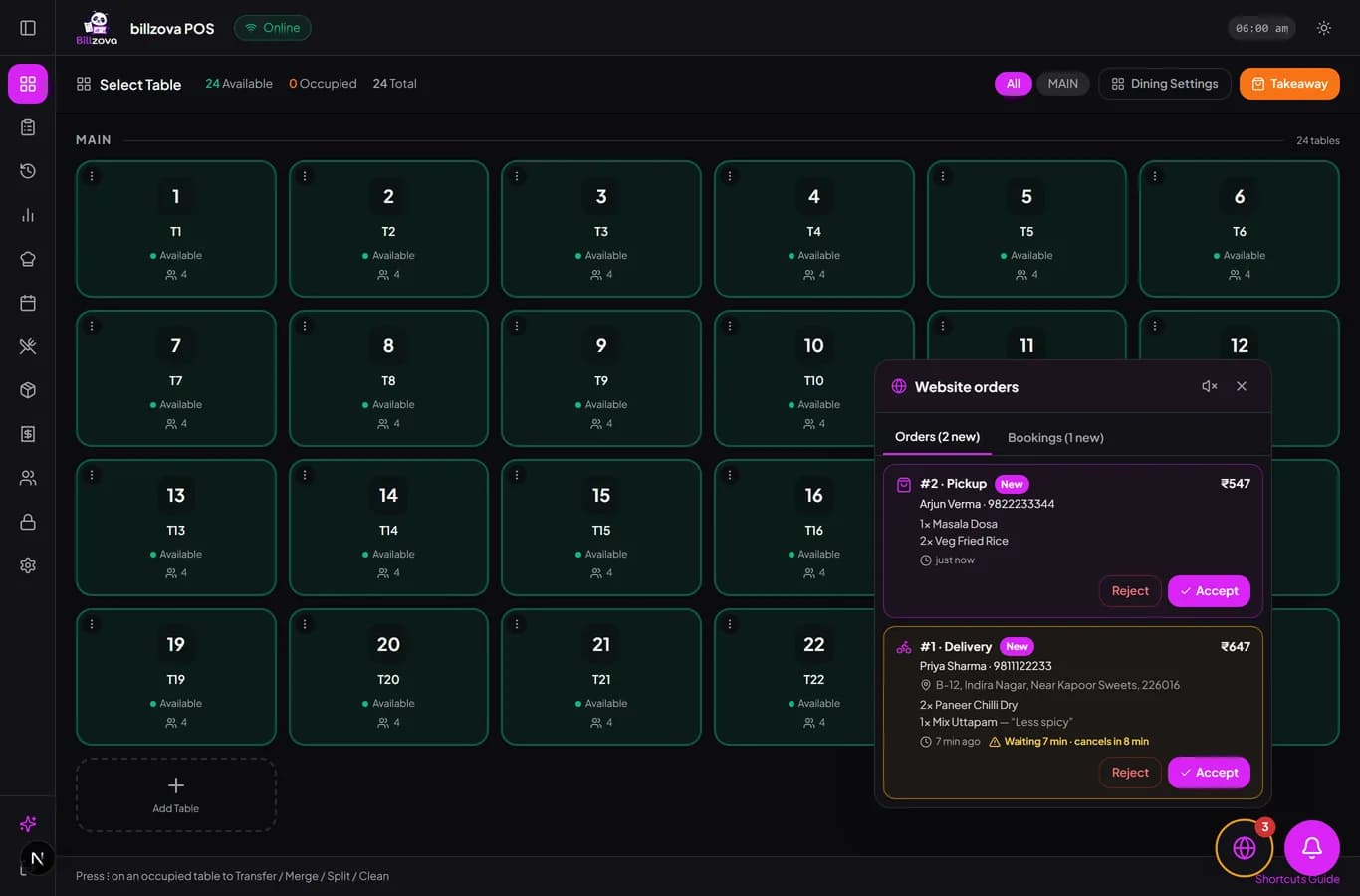Open the calendar sidebar icon

click(28, 303)
